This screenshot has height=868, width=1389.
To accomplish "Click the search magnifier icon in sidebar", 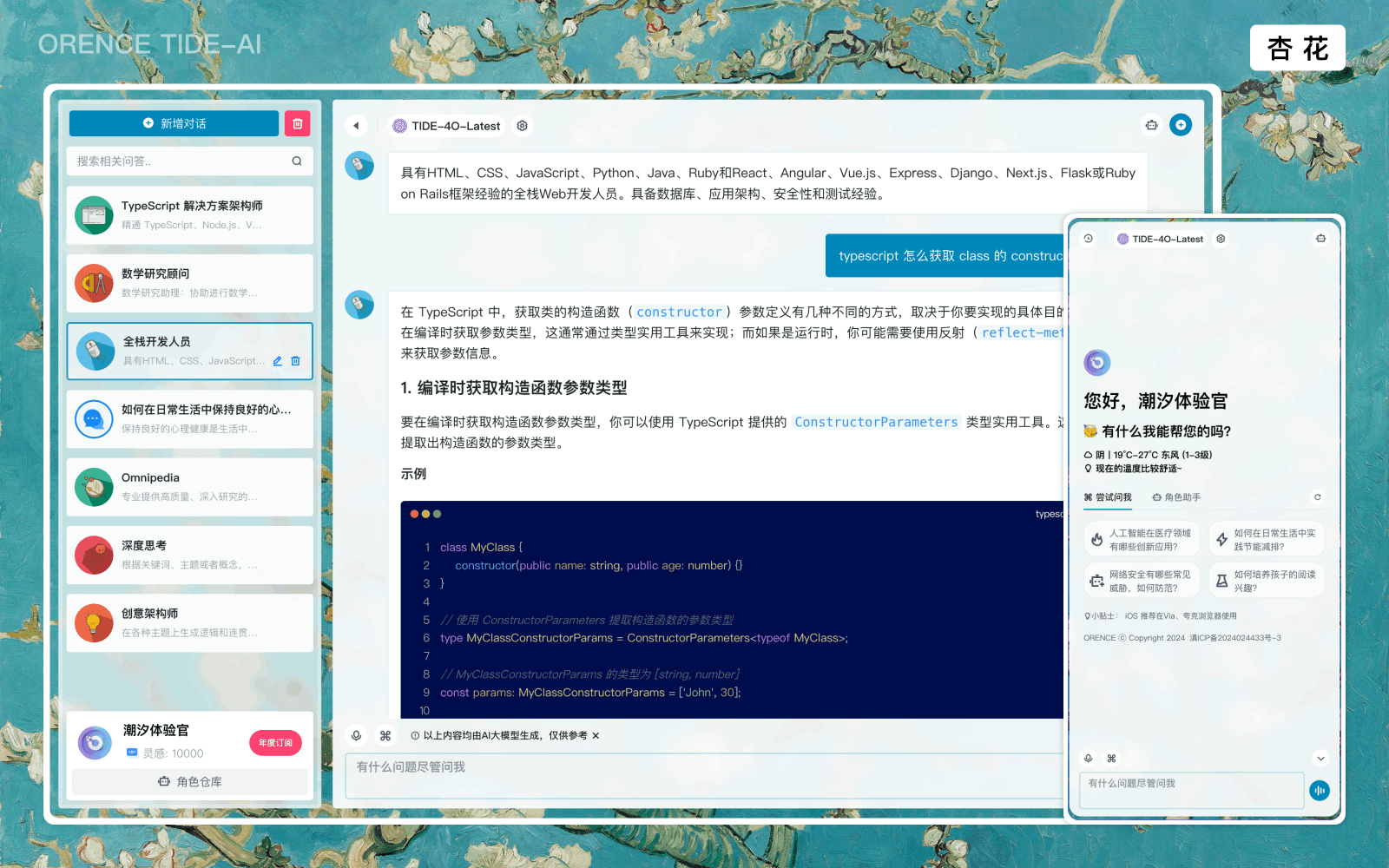I will pyautogui.click(x=297, y=161).
